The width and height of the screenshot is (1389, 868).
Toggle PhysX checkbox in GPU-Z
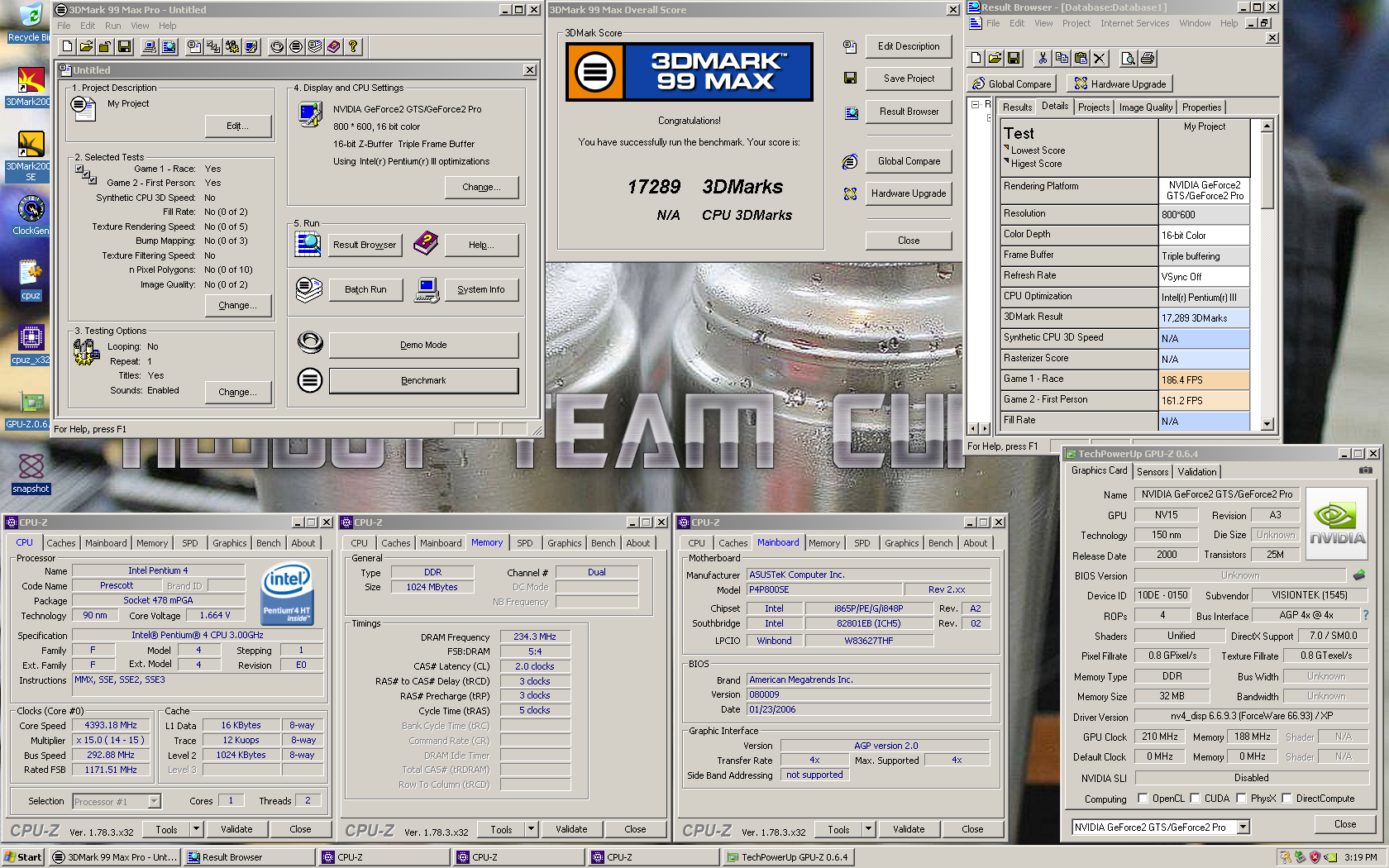(1241, 799)
